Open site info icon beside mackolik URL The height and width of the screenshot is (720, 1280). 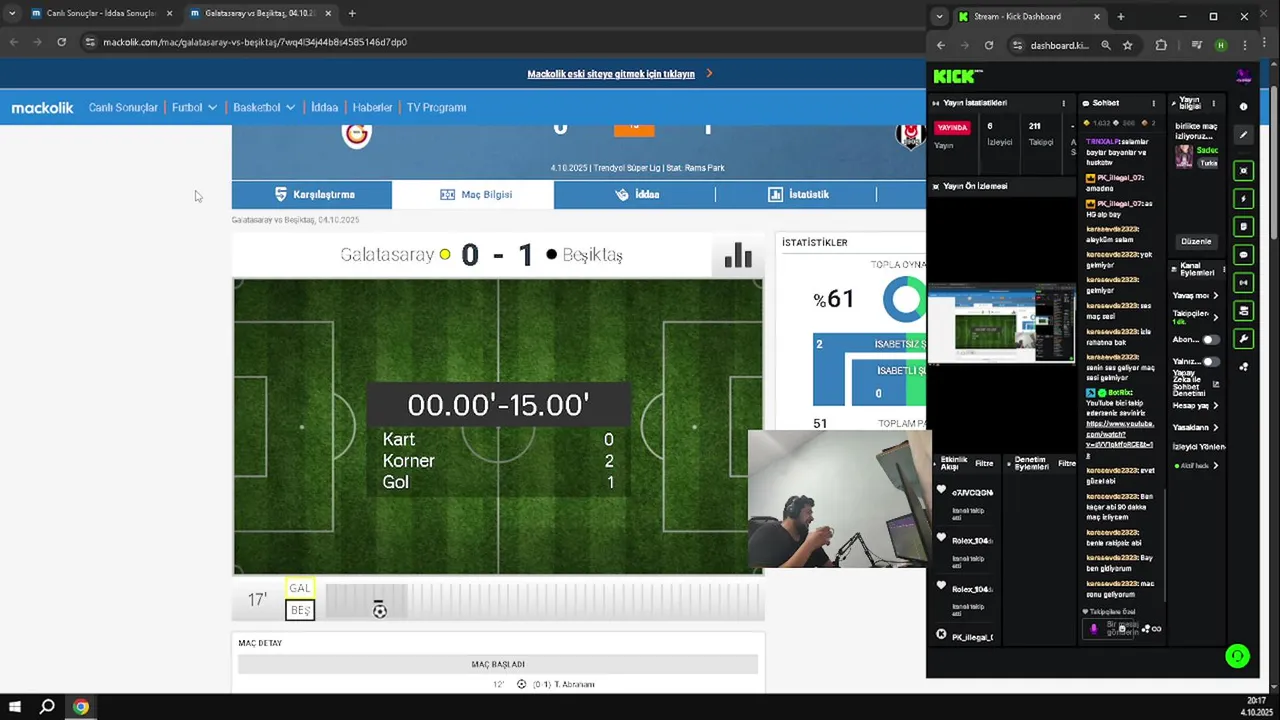point(89,42)
